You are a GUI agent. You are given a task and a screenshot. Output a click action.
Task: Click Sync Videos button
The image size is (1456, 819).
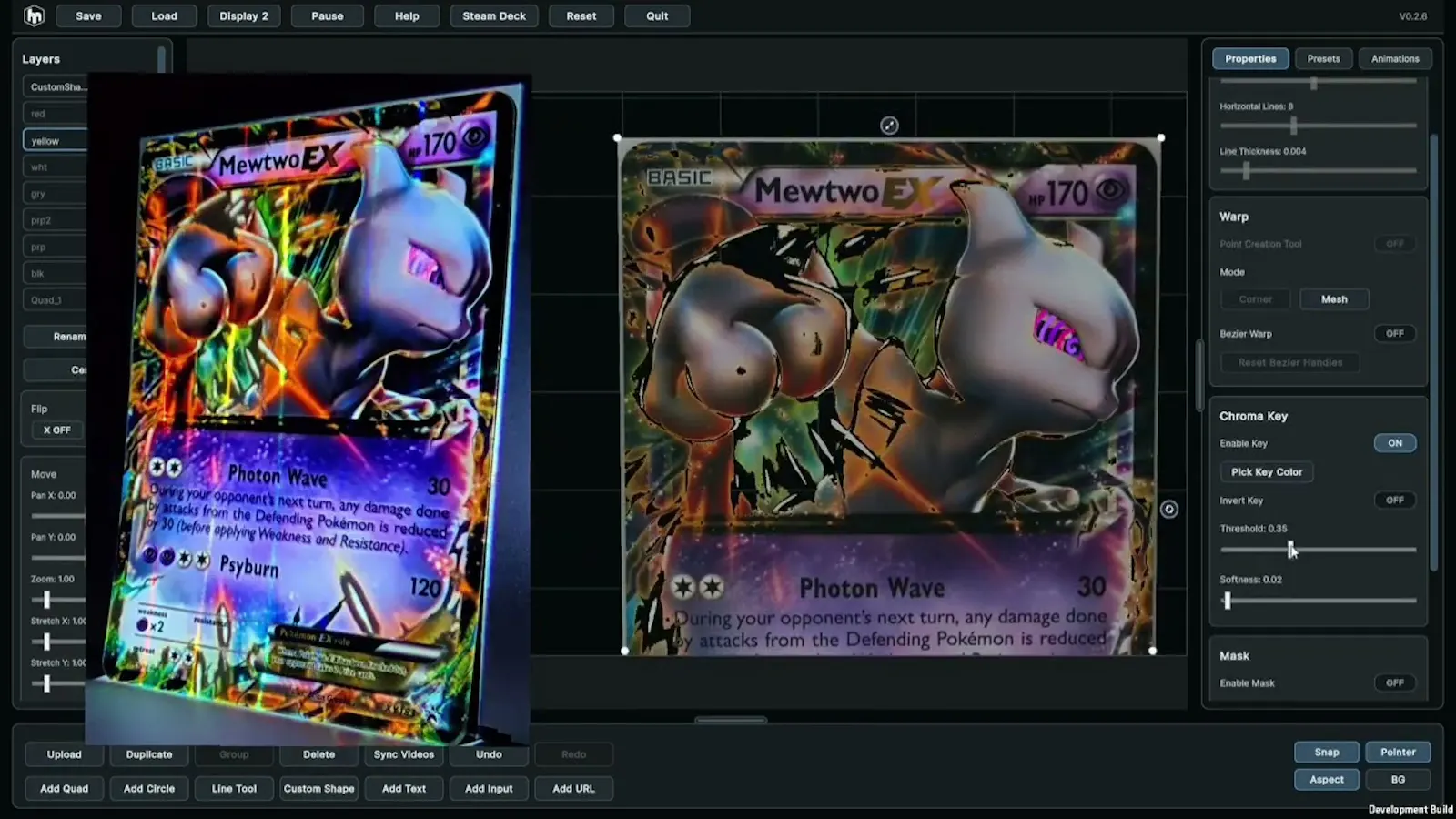(x=404, y=754)
